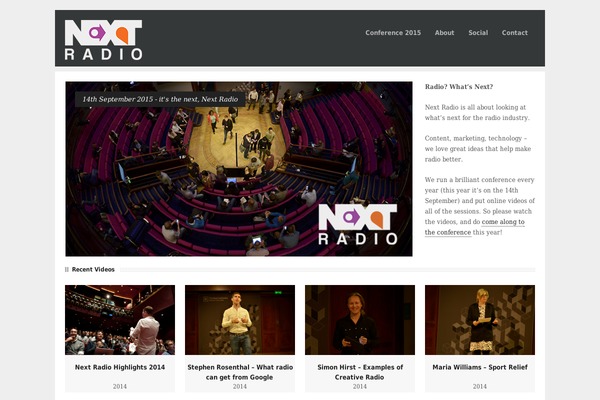Open Stephen Rosenthal video thumbnail
600x400 pixels.
click(x=240, y=320)
